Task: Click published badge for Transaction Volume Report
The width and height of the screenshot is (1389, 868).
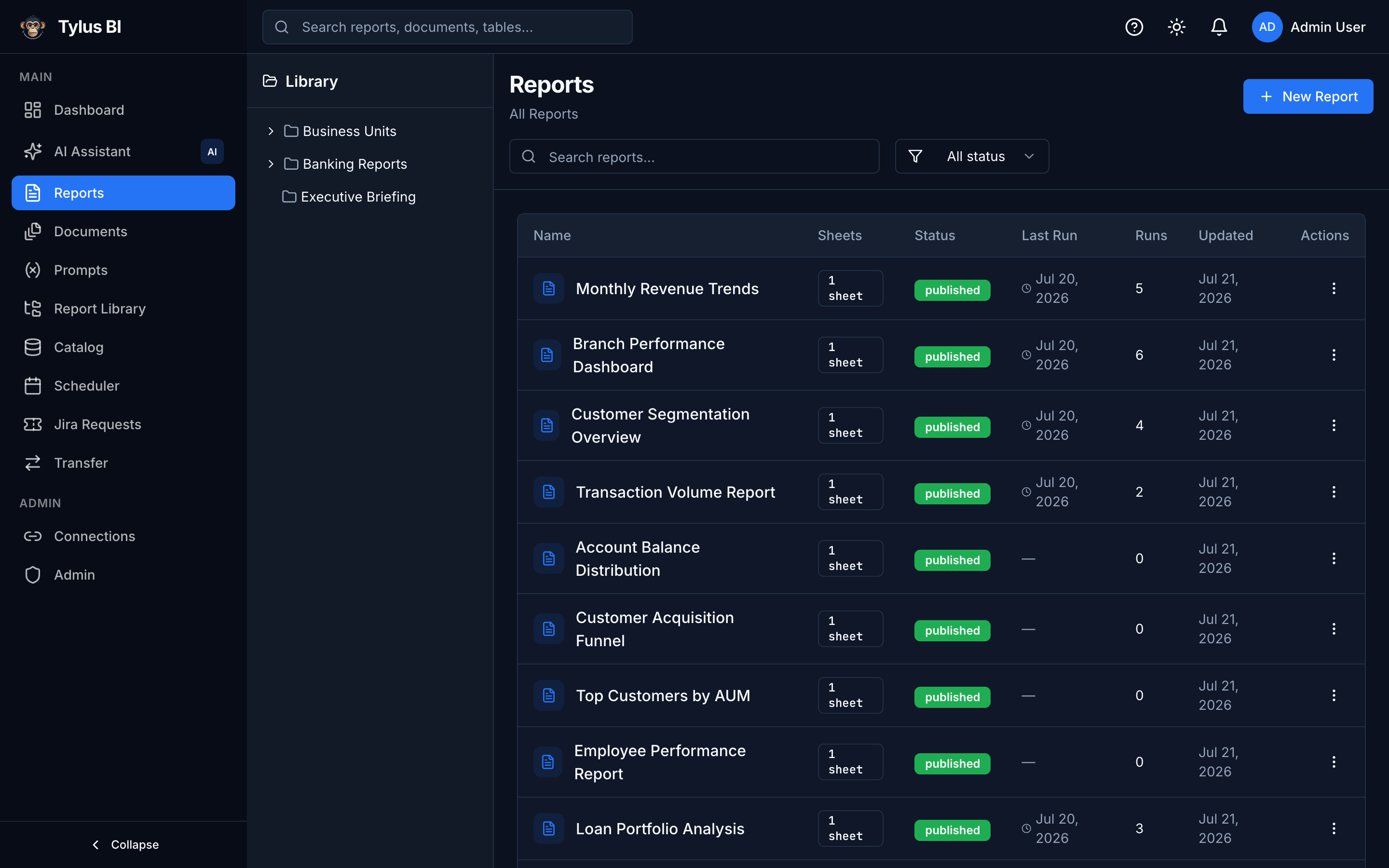Action: 952,494
